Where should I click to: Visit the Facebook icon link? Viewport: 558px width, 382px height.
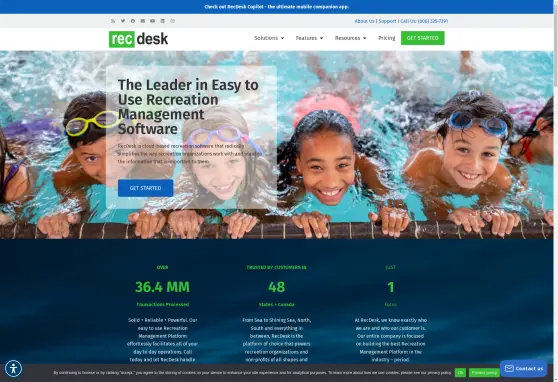[133, 21]
